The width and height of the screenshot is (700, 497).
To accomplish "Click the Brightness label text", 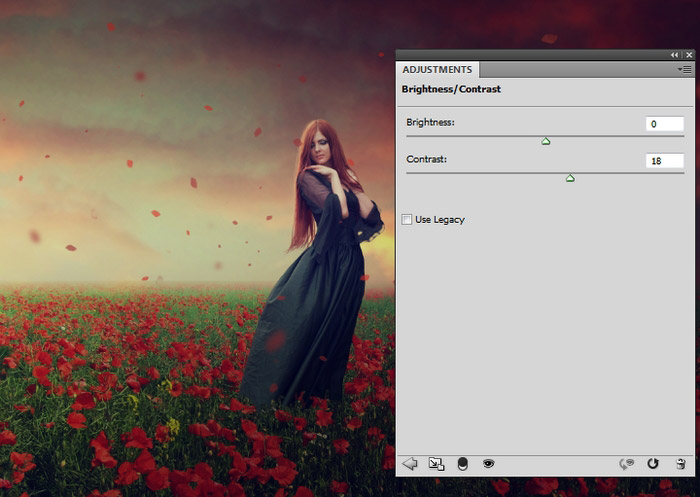I will pyautogui.click(x=430, y=123).
